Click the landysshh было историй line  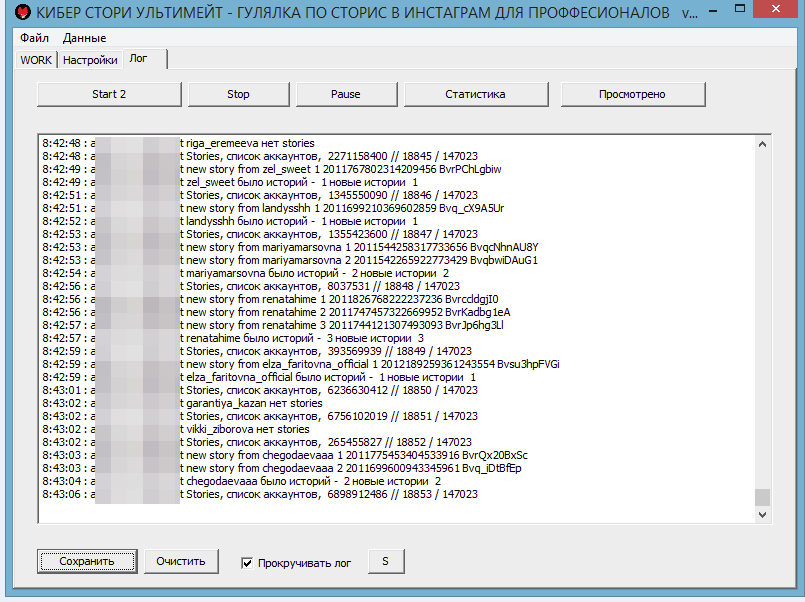[x=230, y=221]
